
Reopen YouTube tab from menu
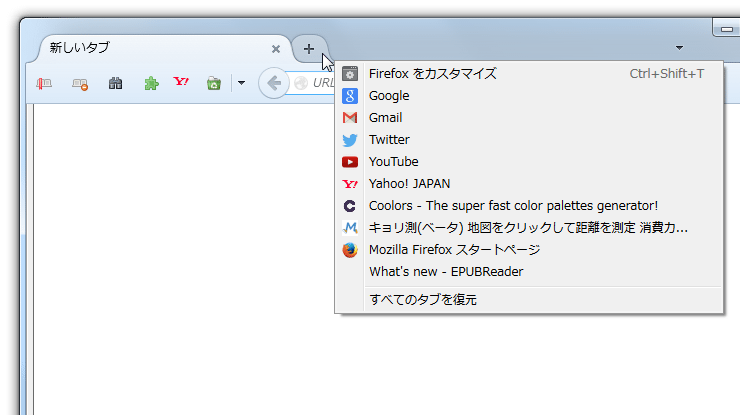point(529,162)
